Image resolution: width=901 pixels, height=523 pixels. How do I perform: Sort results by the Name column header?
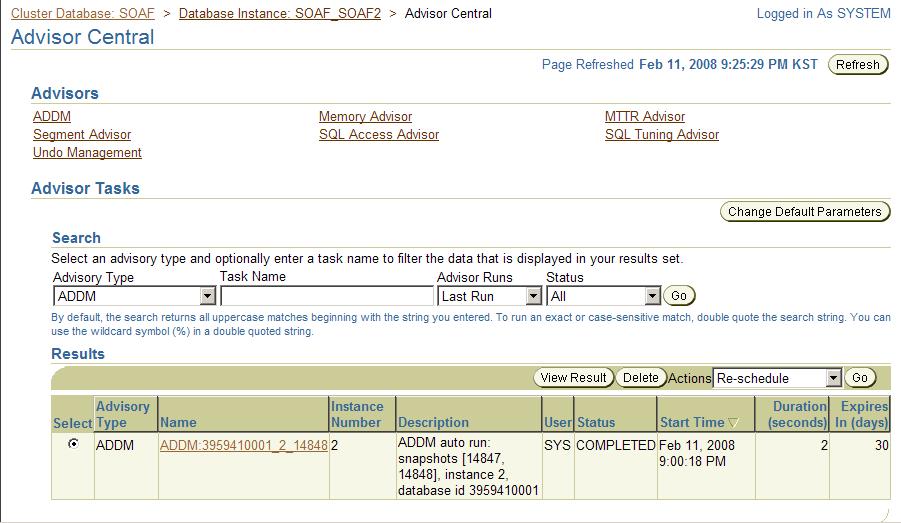[177, 422]
